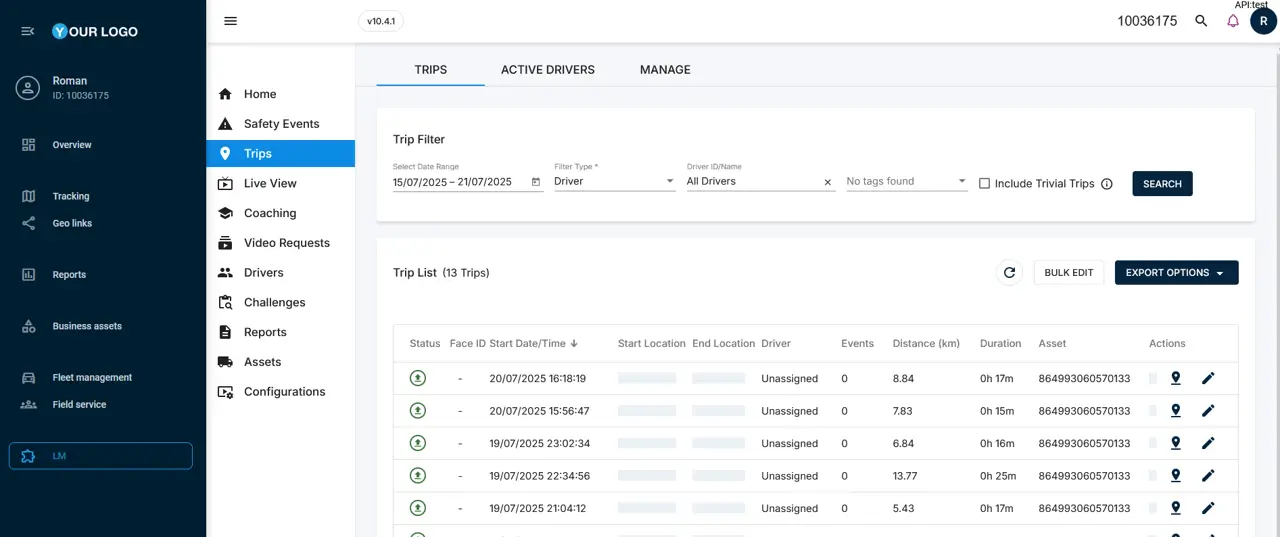This screenshot has width=1280, height=537.
Task: Switch to the Trips tab
Action: click(431, 70)
